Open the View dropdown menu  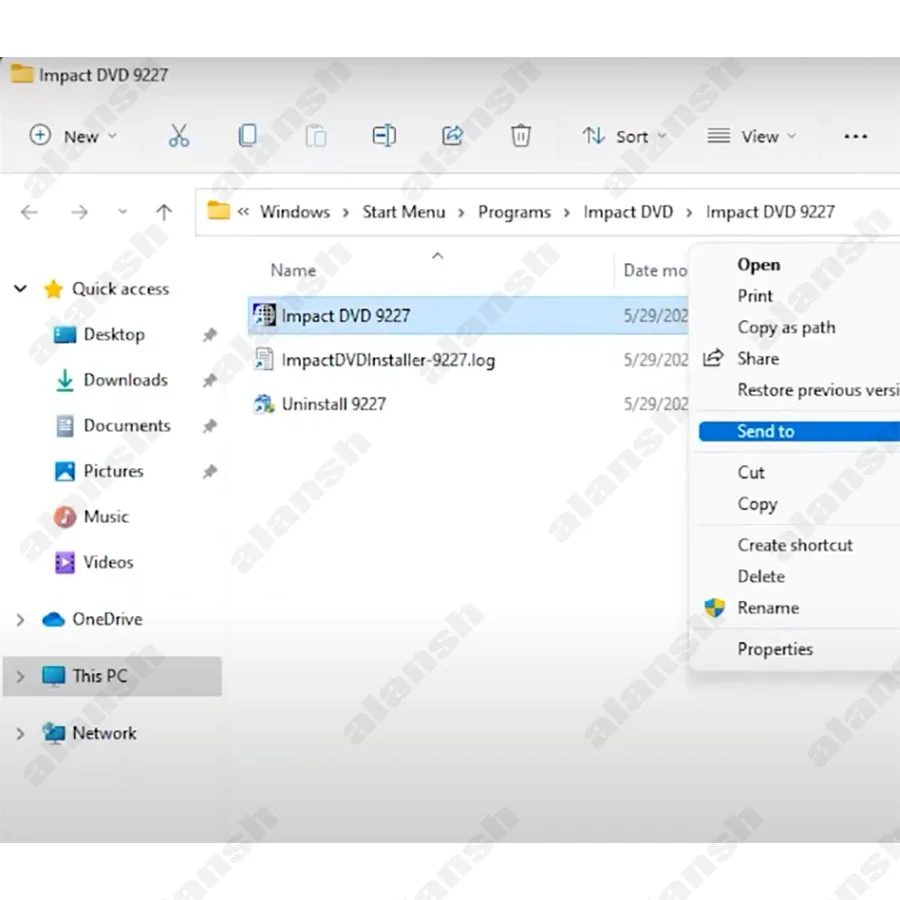(752, 136)
